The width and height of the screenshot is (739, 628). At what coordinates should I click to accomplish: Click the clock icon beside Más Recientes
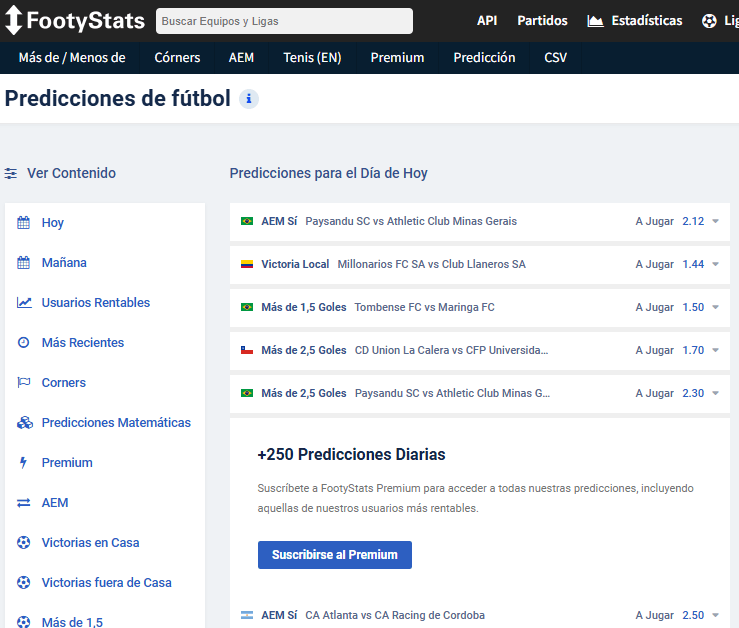click(x=24, y=343)
